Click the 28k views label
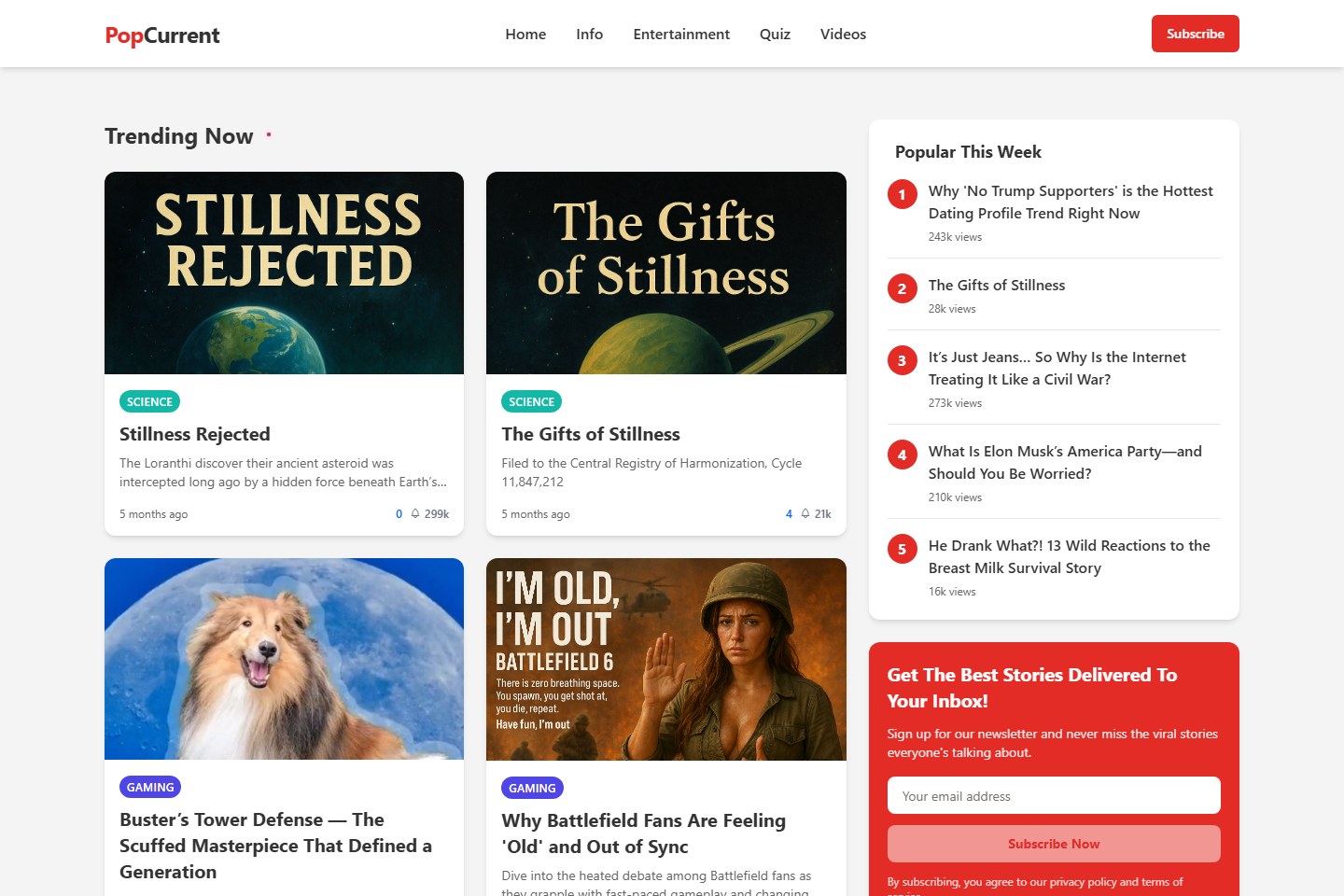The width and height of the screenshot is (1344, 896). pyautogui.click(x=952, y=309)
